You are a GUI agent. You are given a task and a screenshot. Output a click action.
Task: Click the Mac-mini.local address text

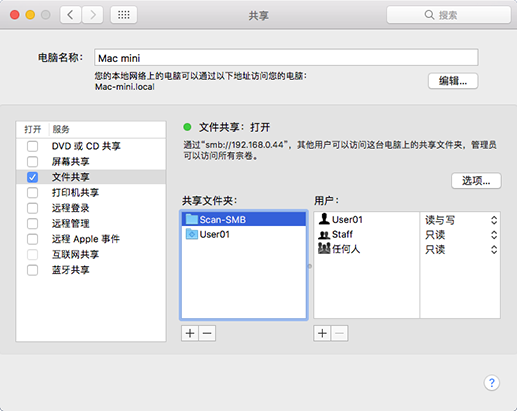[125, 87]
